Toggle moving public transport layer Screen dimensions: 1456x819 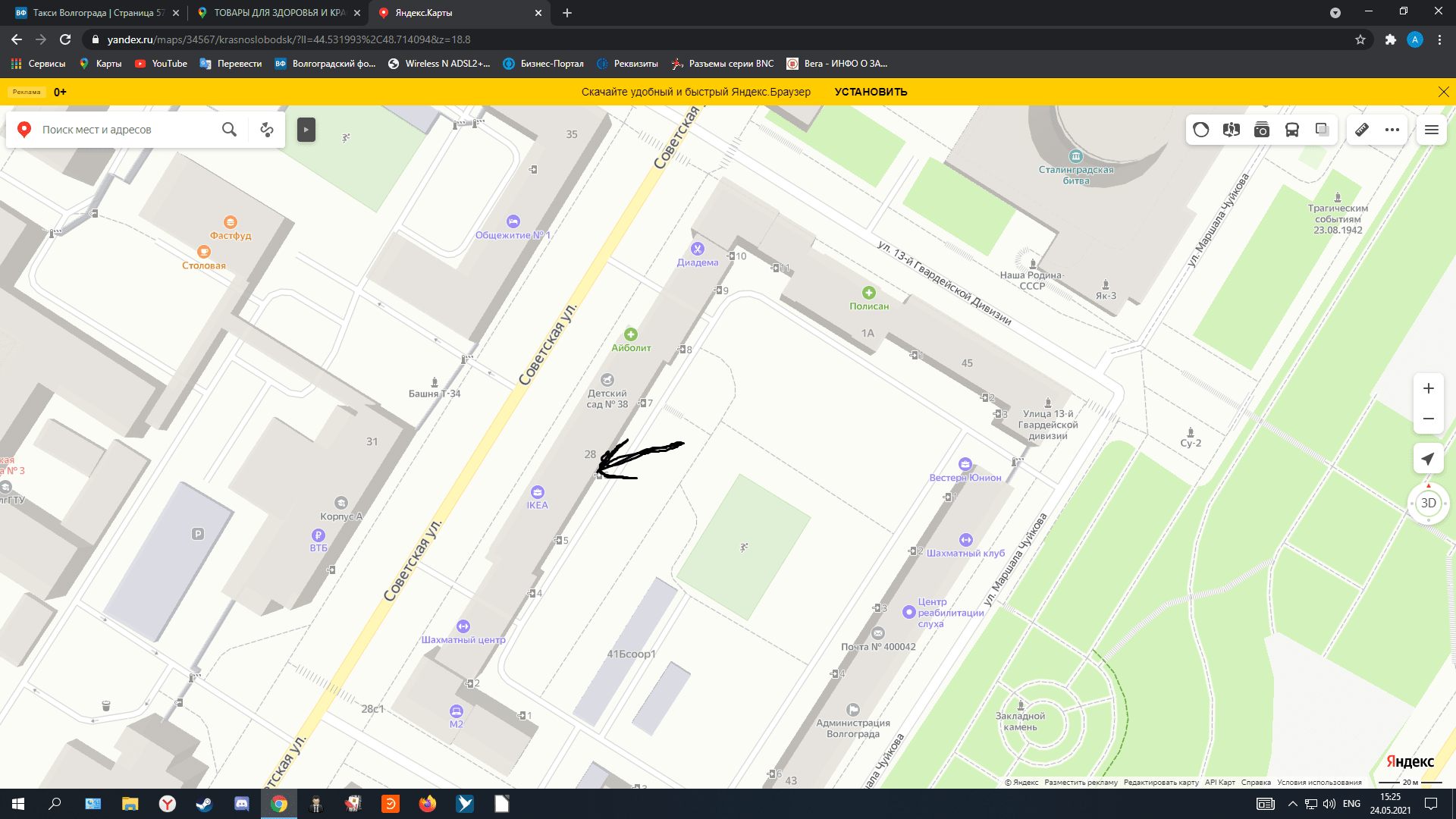[x=1292, y=130]
